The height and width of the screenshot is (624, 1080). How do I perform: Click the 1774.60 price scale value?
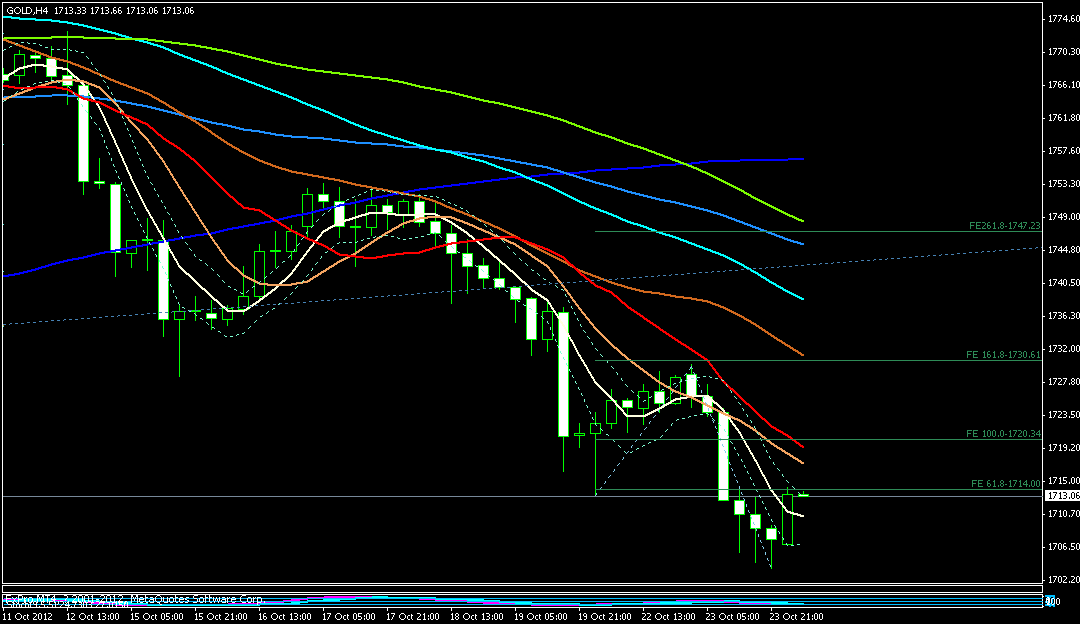[x=1061, y=19]
